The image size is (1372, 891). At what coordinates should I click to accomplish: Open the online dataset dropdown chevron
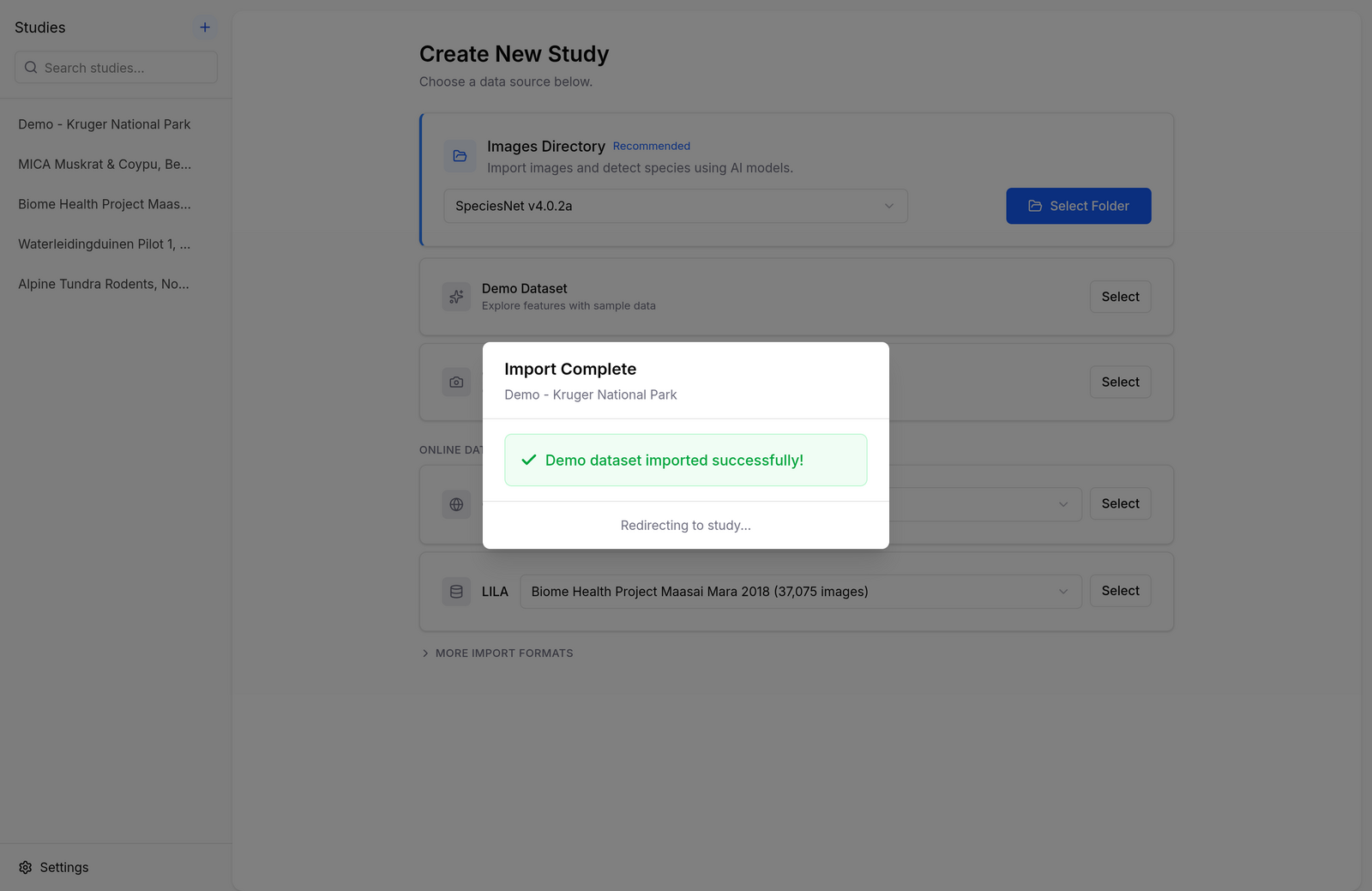pos(1063,504)
